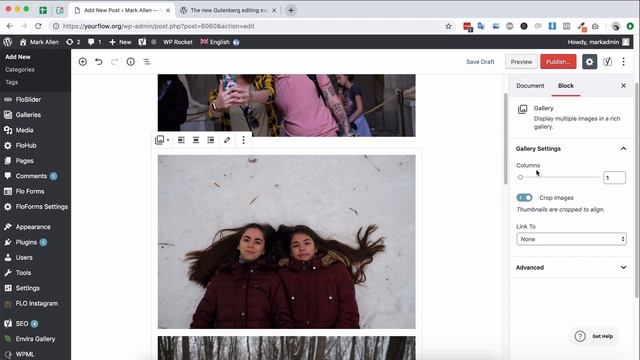Click the red Publish button

click(558, 62)
